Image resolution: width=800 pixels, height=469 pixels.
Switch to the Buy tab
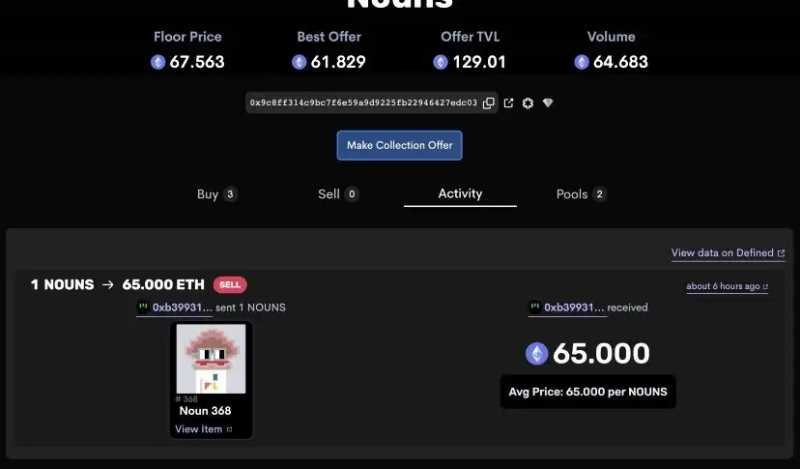point(208,194)
